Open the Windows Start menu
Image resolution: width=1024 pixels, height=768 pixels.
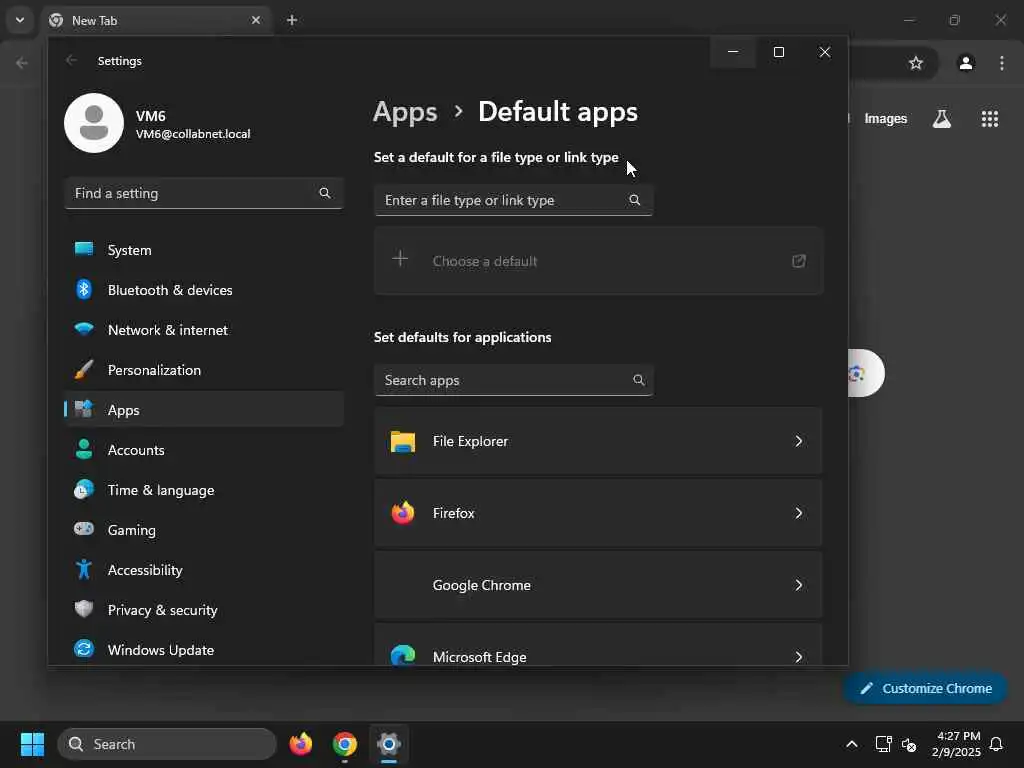(x=32, y=744)
